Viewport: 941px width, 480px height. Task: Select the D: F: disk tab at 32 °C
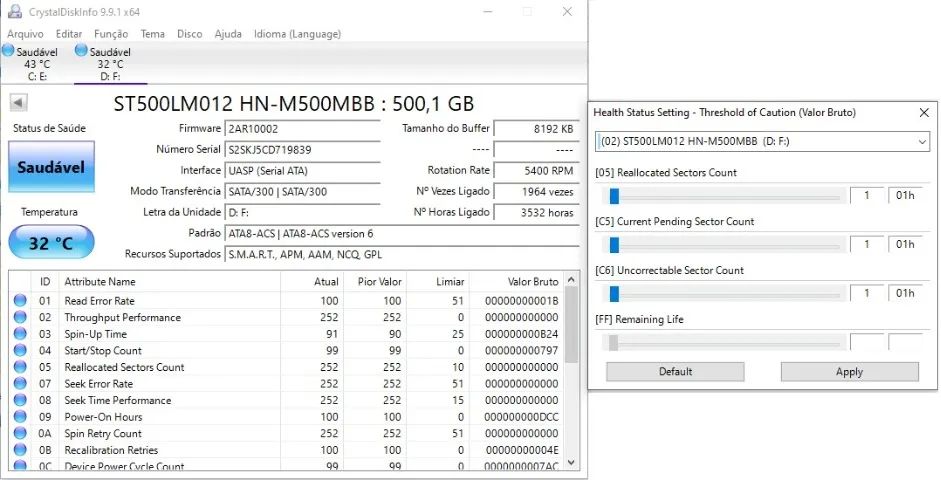click(x=110, y=64)
